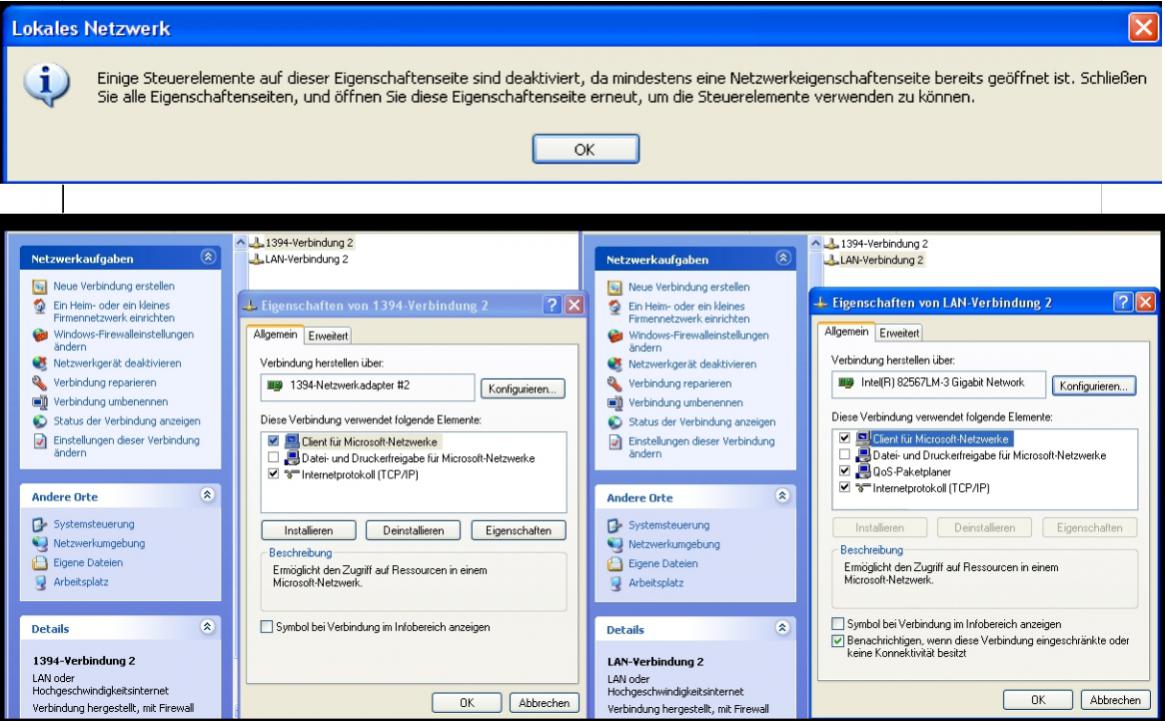The image size is (1165, 721).
Task: Open Netzwerkumgebung icon in left window
Action: click(x=39, y=543)
